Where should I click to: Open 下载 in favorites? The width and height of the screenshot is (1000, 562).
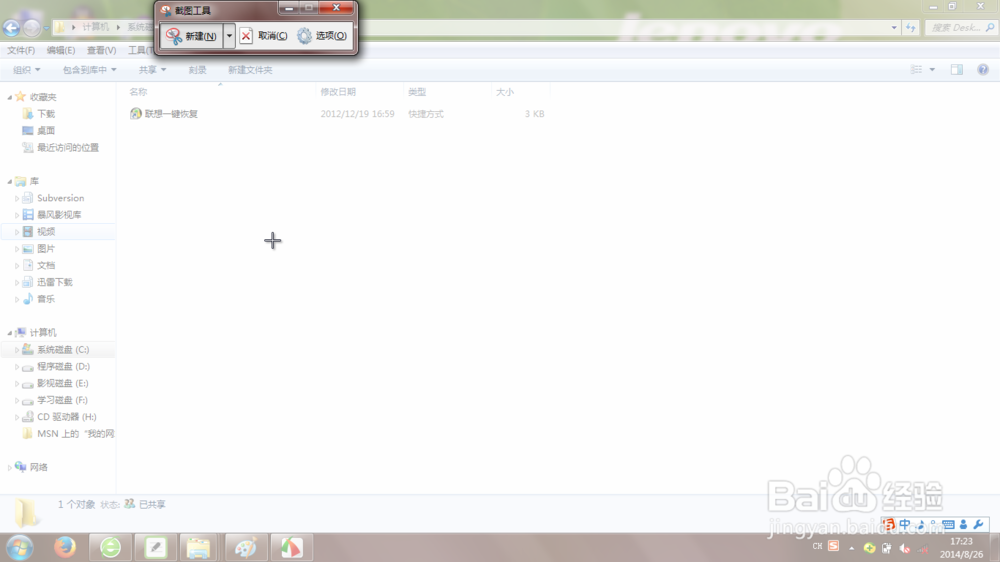[x=45, y=114]
